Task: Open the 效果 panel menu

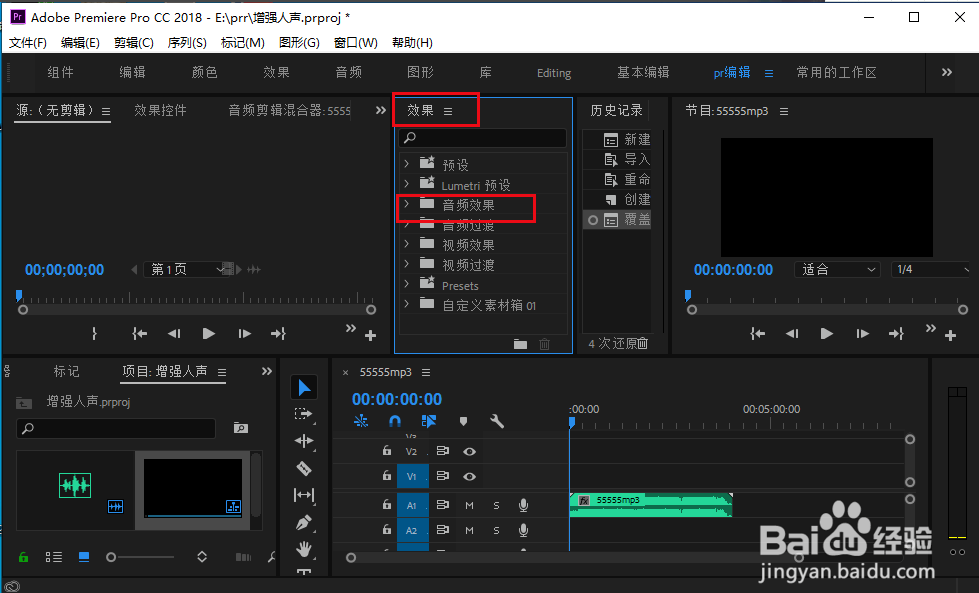Action: (448, 111)
